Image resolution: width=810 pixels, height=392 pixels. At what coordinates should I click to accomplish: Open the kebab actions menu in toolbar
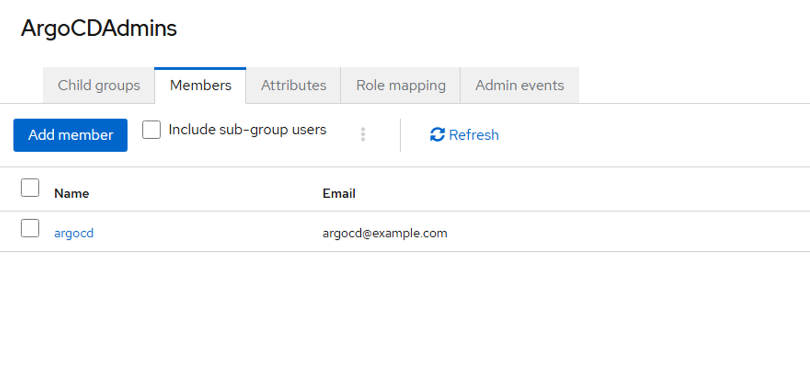coord(363,134)
